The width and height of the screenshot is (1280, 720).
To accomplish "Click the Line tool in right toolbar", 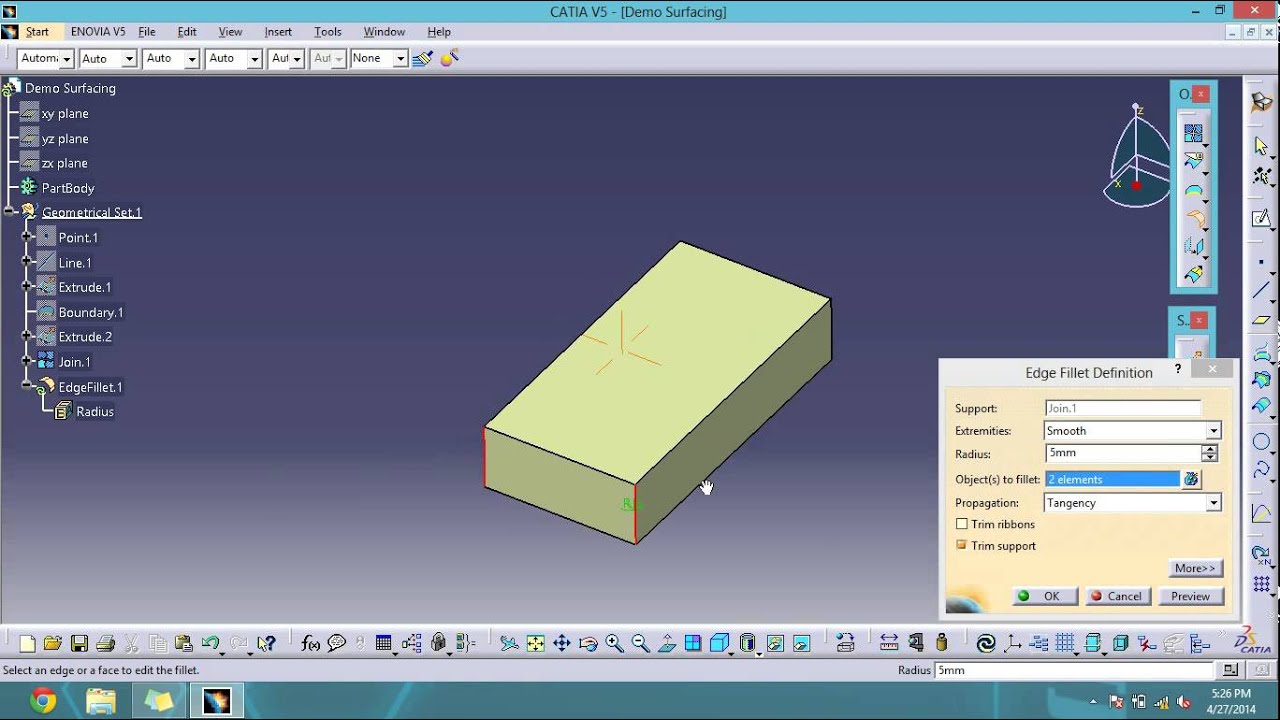I will 1261,290.
